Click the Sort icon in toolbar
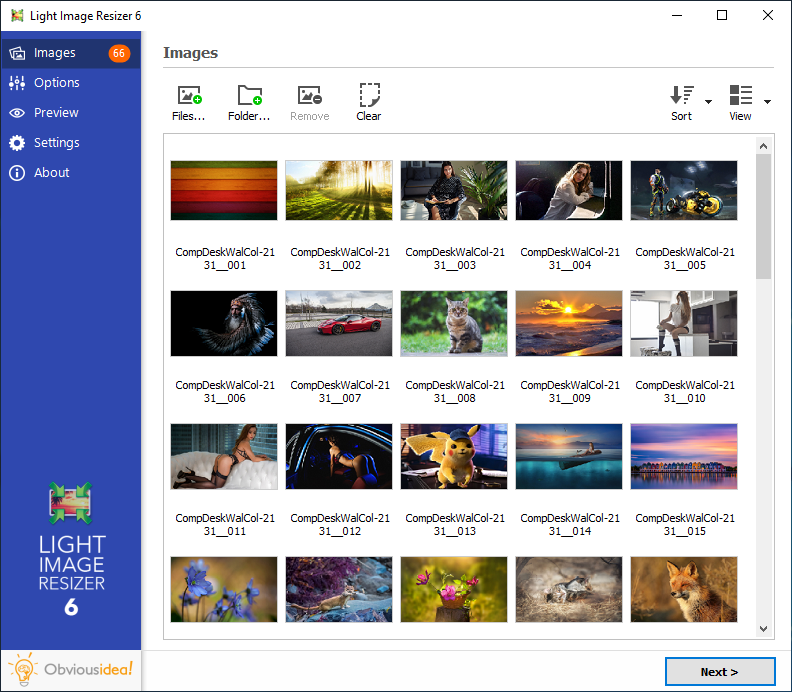 (682, 96)
